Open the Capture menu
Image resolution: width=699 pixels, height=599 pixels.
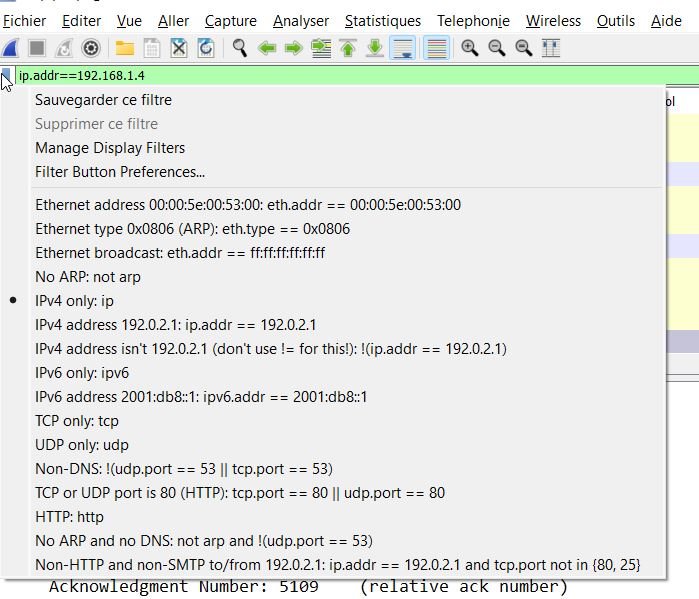(x=231, y=21)
